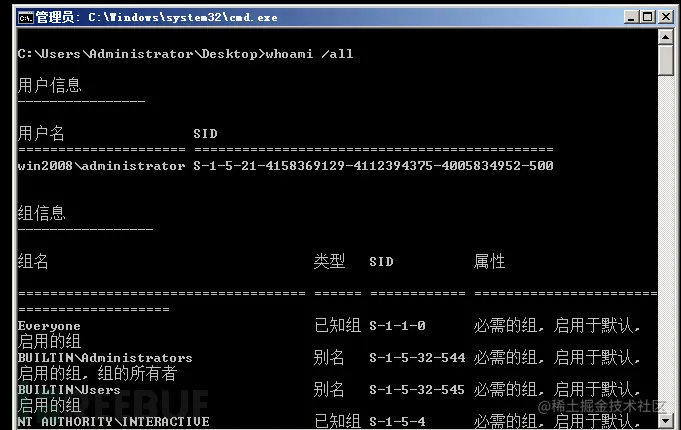Click the 'Everyone' group name
The image size is (681, 430).
click(x=49, y=326)
